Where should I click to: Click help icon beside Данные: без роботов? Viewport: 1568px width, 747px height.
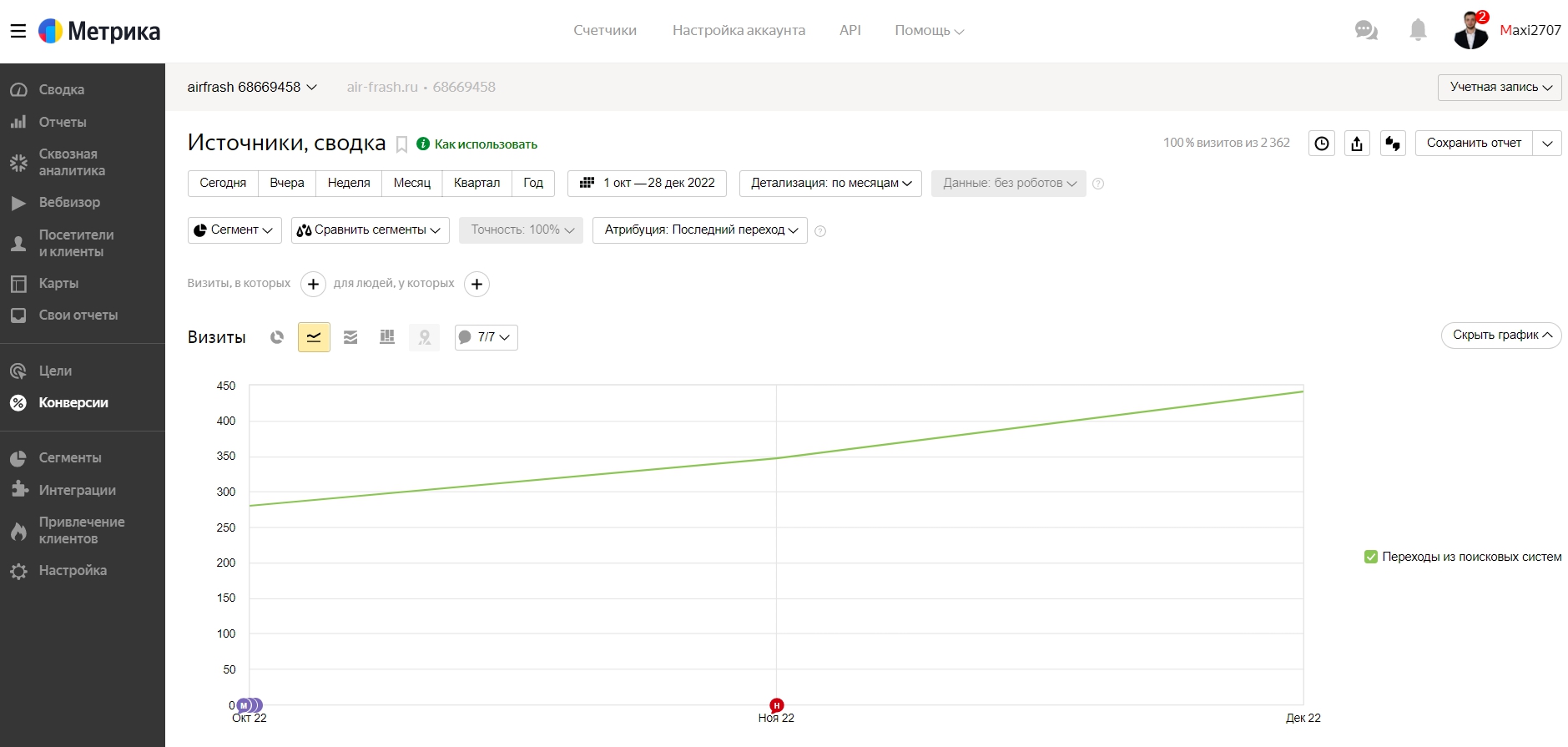[1098, 184]
